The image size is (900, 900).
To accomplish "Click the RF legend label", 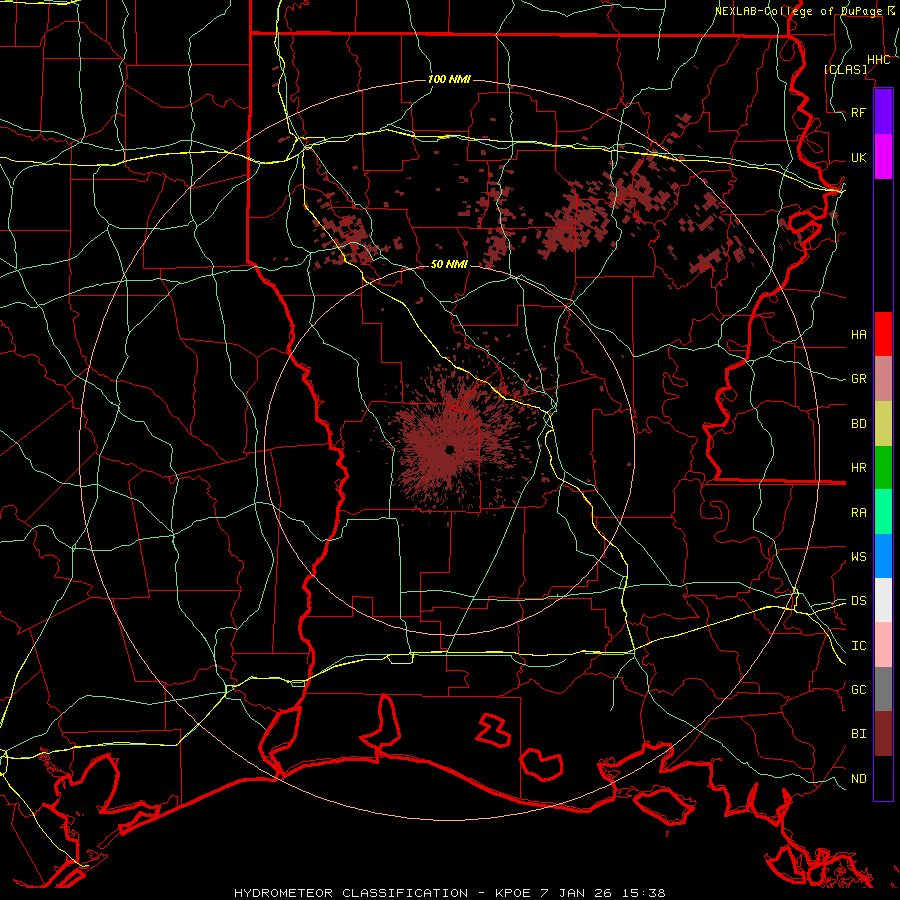I will (859, 112).
